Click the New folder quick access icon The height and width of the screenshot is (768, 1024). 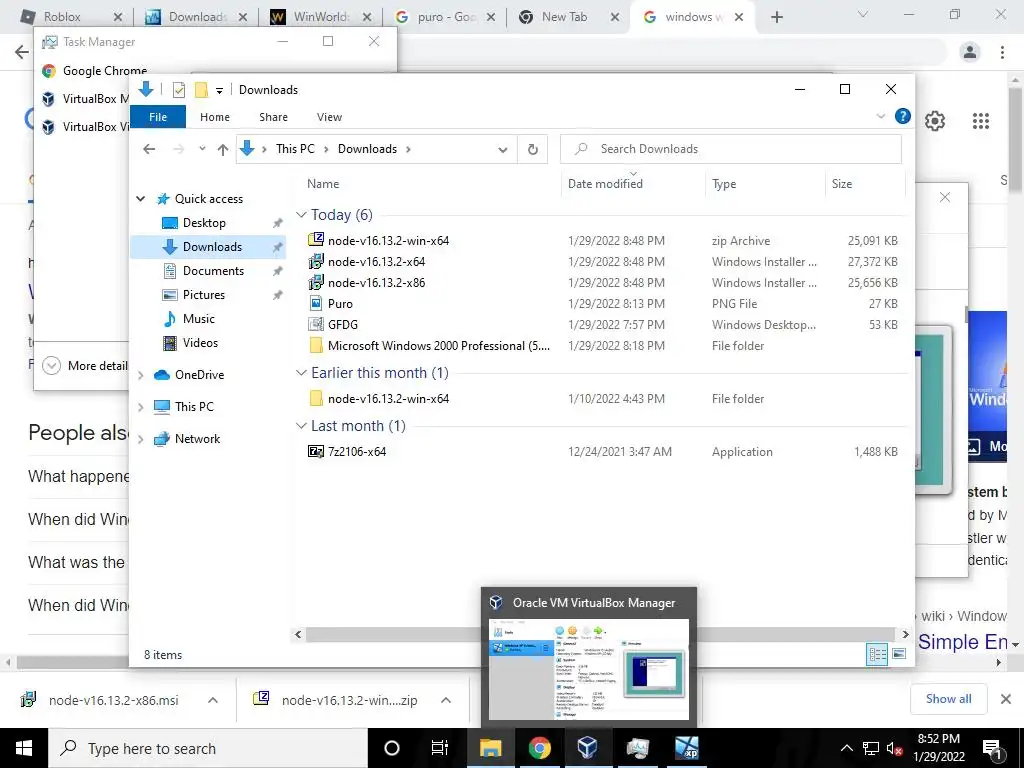pos(201,89)
